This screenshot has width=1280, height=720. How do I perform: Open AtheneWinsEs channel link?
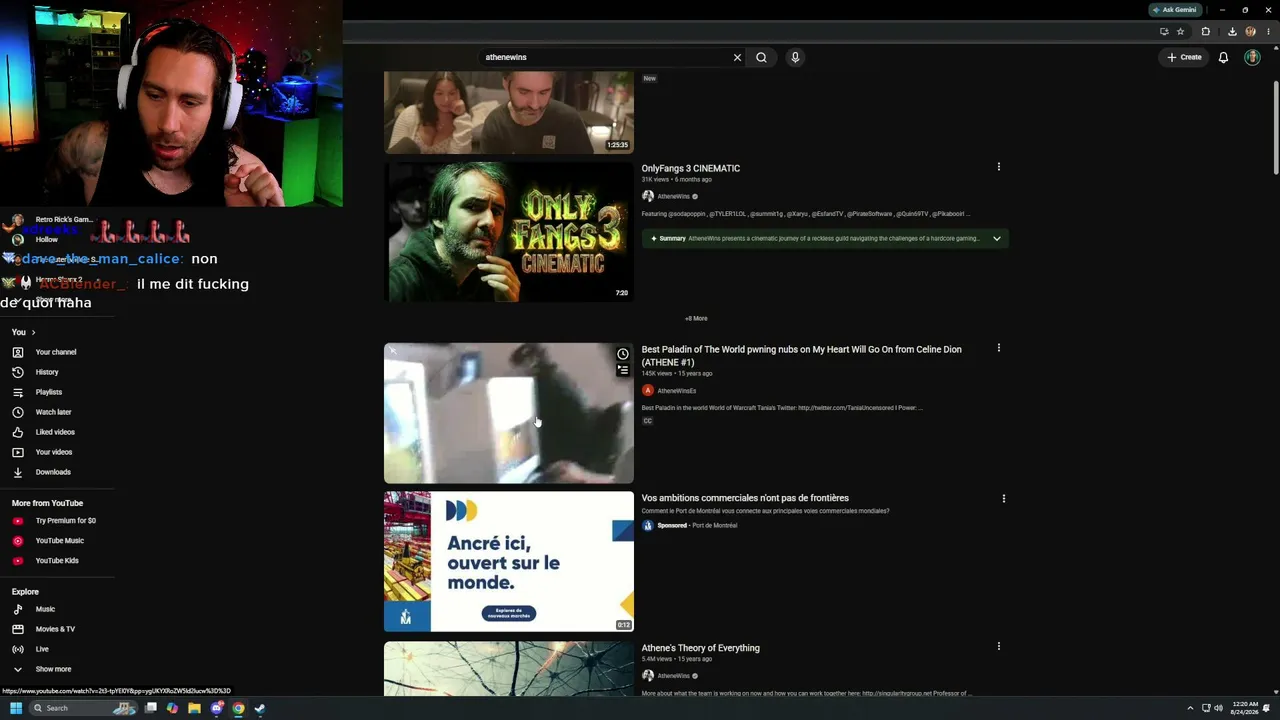[677, 391]
